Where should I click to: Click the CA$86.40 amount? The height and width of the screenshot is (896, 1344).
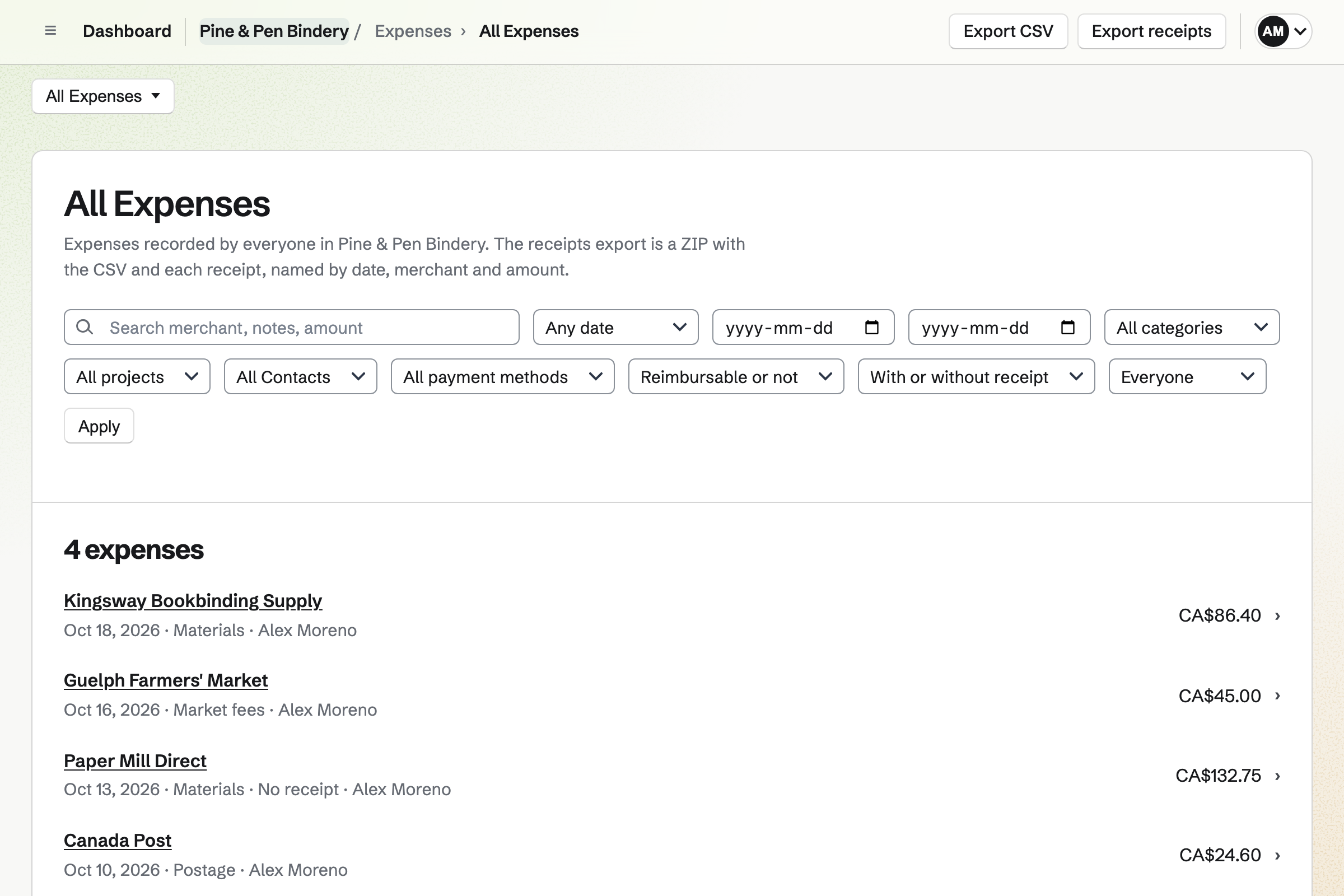tap(1220, 615)
